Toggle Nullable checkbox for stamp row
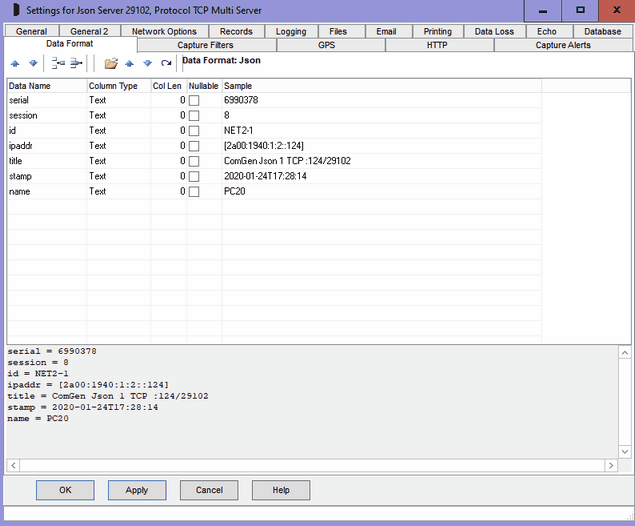The height and width of the screenshot is (526, 635). (194, 177)
